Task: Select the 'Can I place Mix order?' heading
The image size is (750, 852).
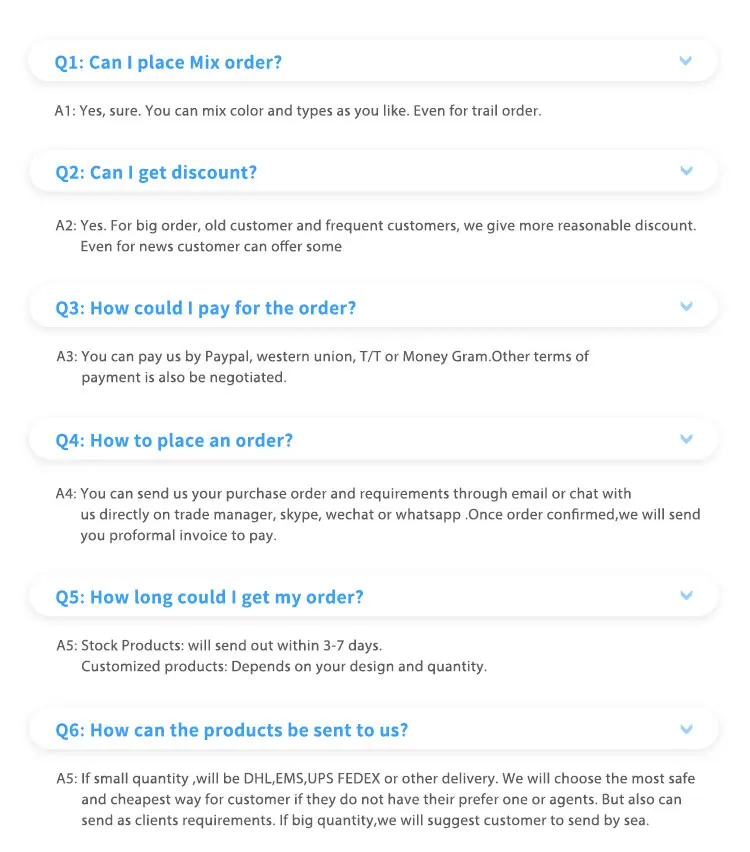Action: pyautogui.click(x=168, y=62)
